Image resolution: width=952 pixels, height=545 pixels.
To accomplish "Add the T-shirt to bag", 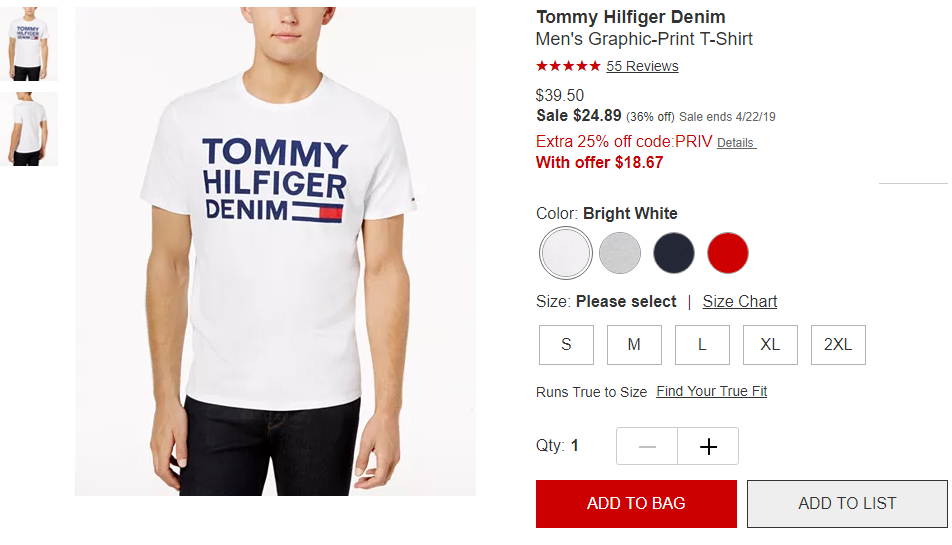I will 636,504.
